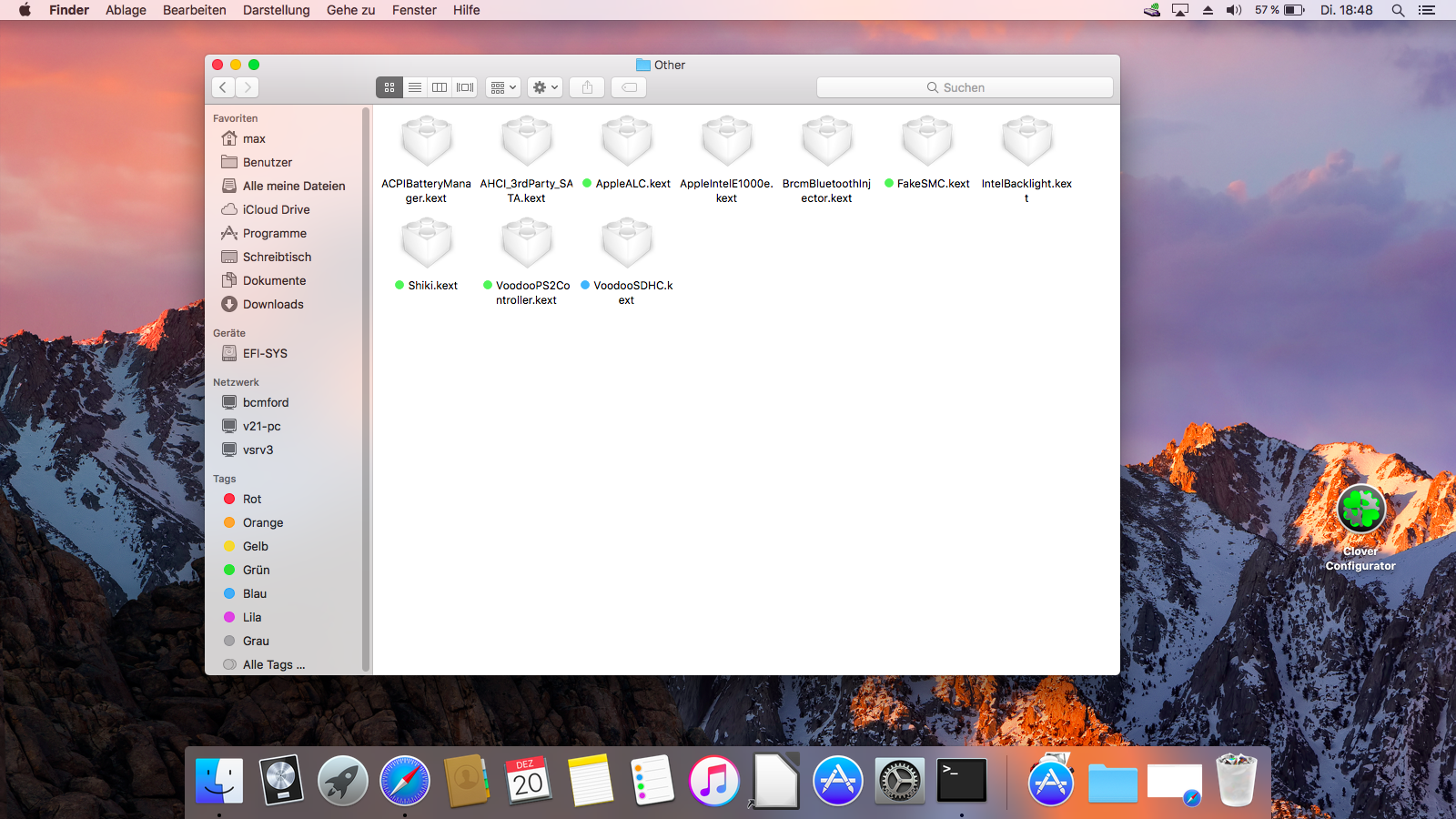The height and width of the screenshot is (819, 1456).
Task: Switch Finder to column view
Action: pos(440,87)
